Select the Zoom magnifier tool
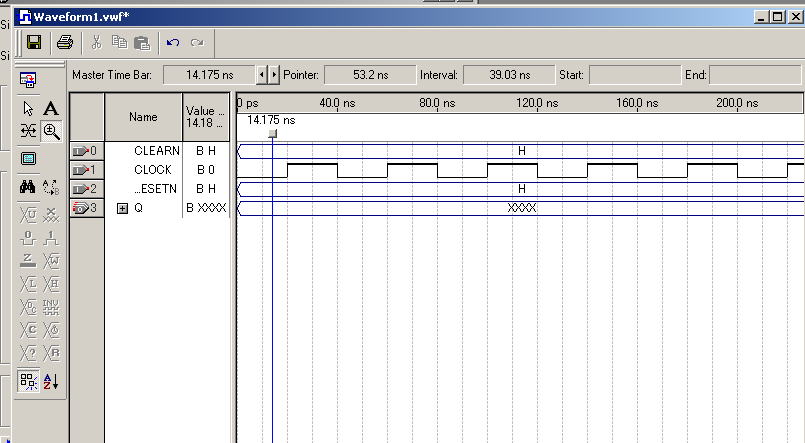Image resolution: width=805 pixels, height=443 pixels. tap(51, 131)
